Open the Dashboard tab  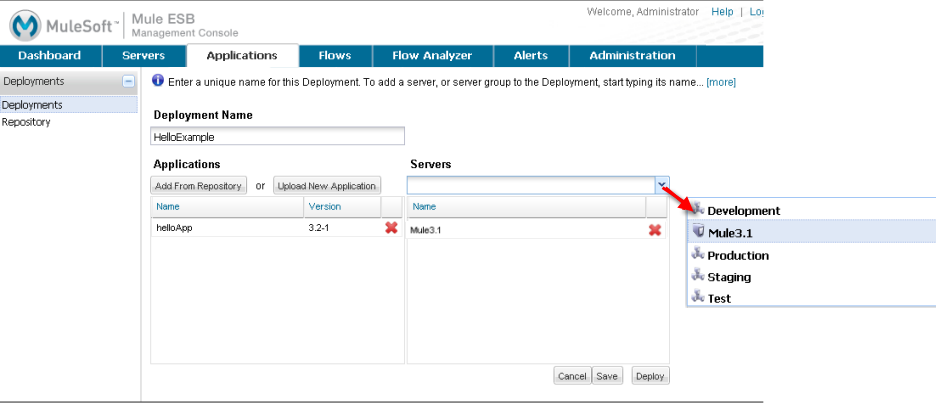click(x=49, y=56)
